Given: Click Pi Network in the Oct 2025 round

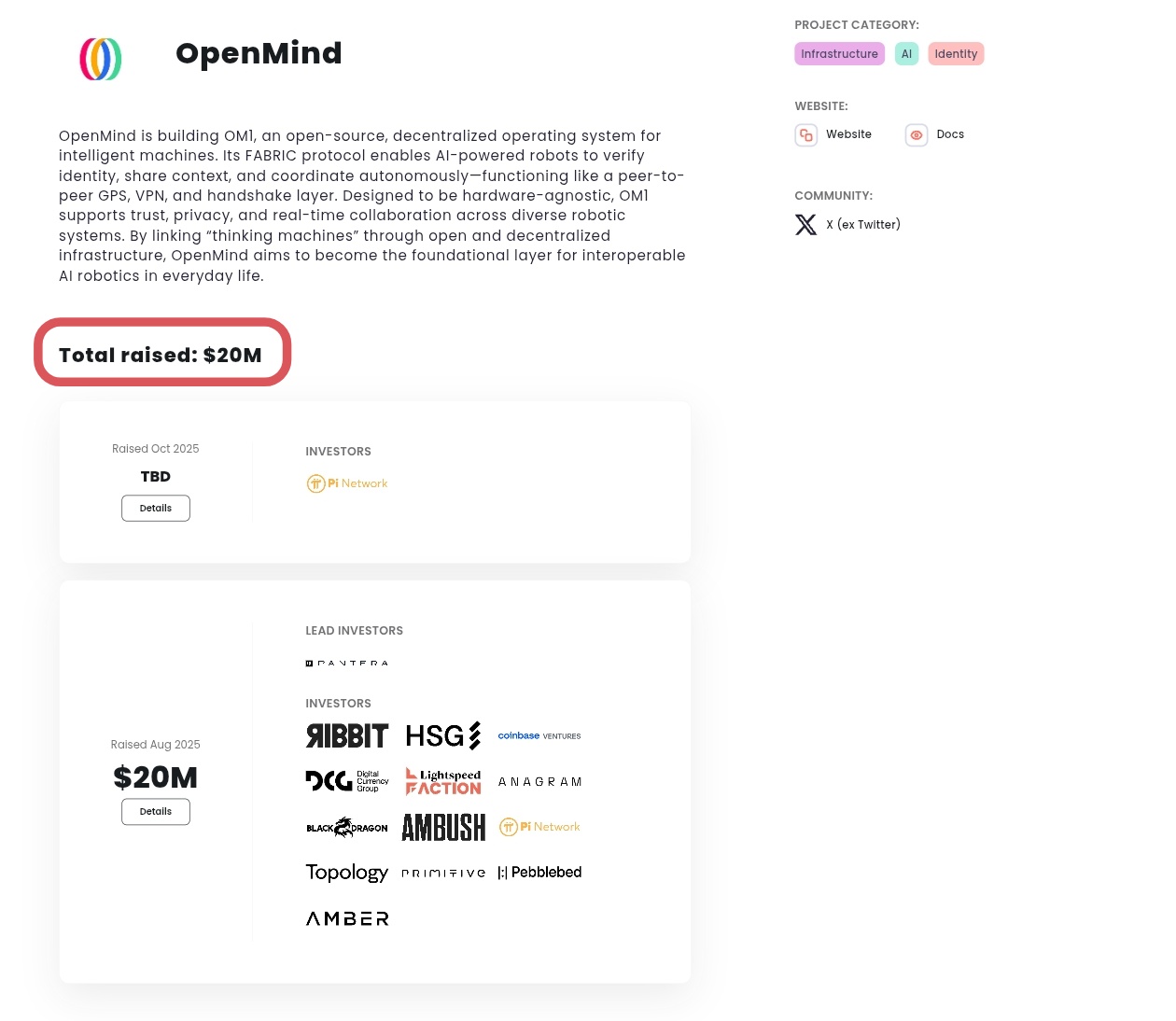Looking at the screenshot, I should pyautogui.click(x=347, y=483).
